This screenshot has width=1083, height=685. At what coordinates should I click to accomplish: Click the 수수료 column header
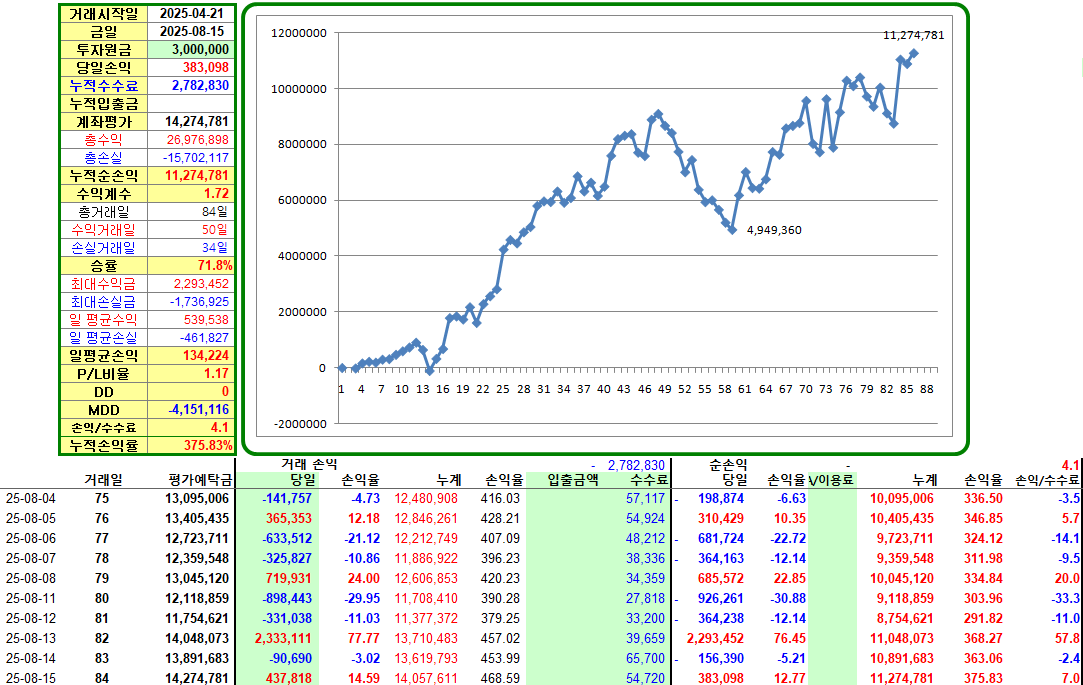coord(649,480)
